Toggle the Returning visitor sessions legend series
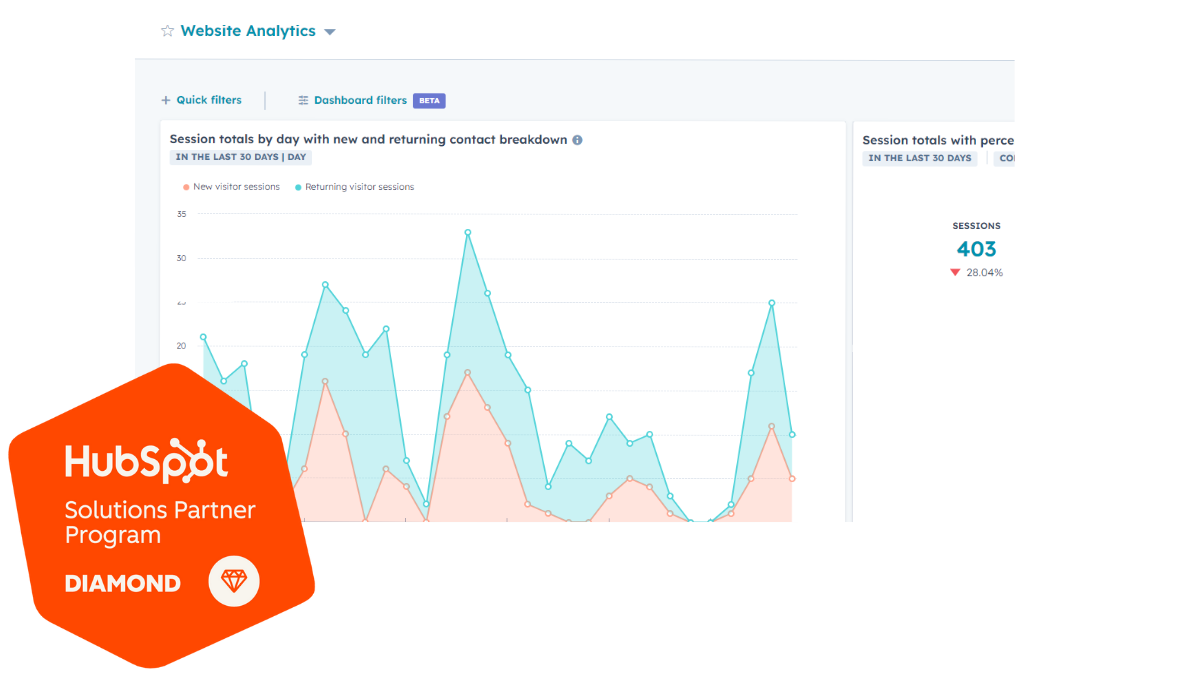Image resolution: width=1200 pixels, height=675 pixels. click(359, 187)
